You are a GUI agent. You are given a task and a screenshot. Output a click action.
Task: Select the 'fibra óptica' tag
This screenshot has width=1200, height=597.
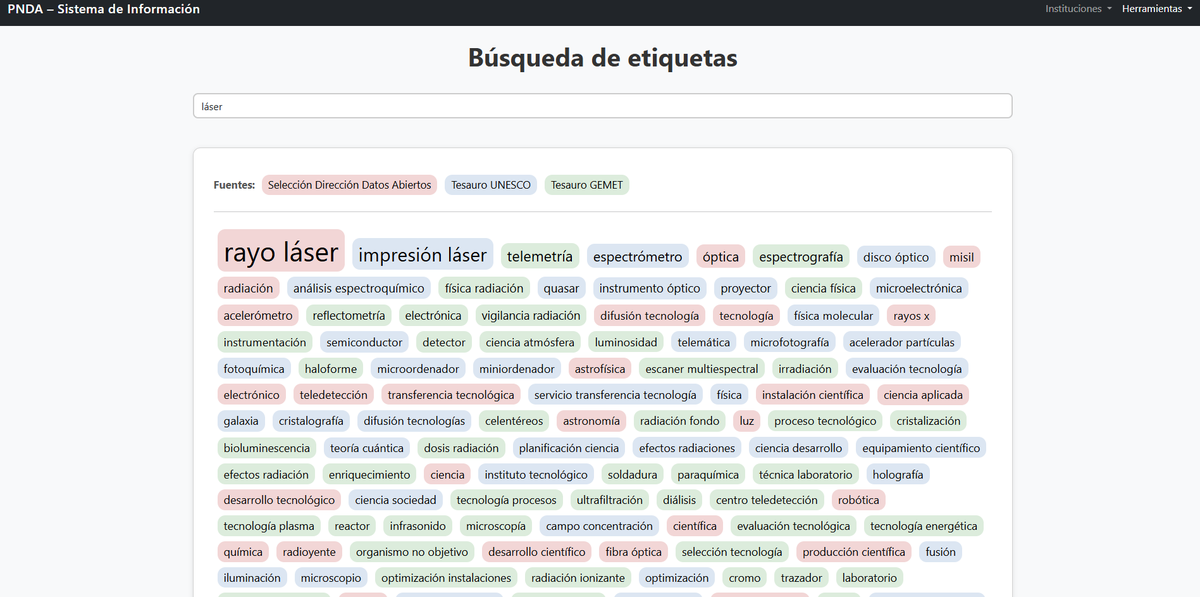[x=634, y=552]
